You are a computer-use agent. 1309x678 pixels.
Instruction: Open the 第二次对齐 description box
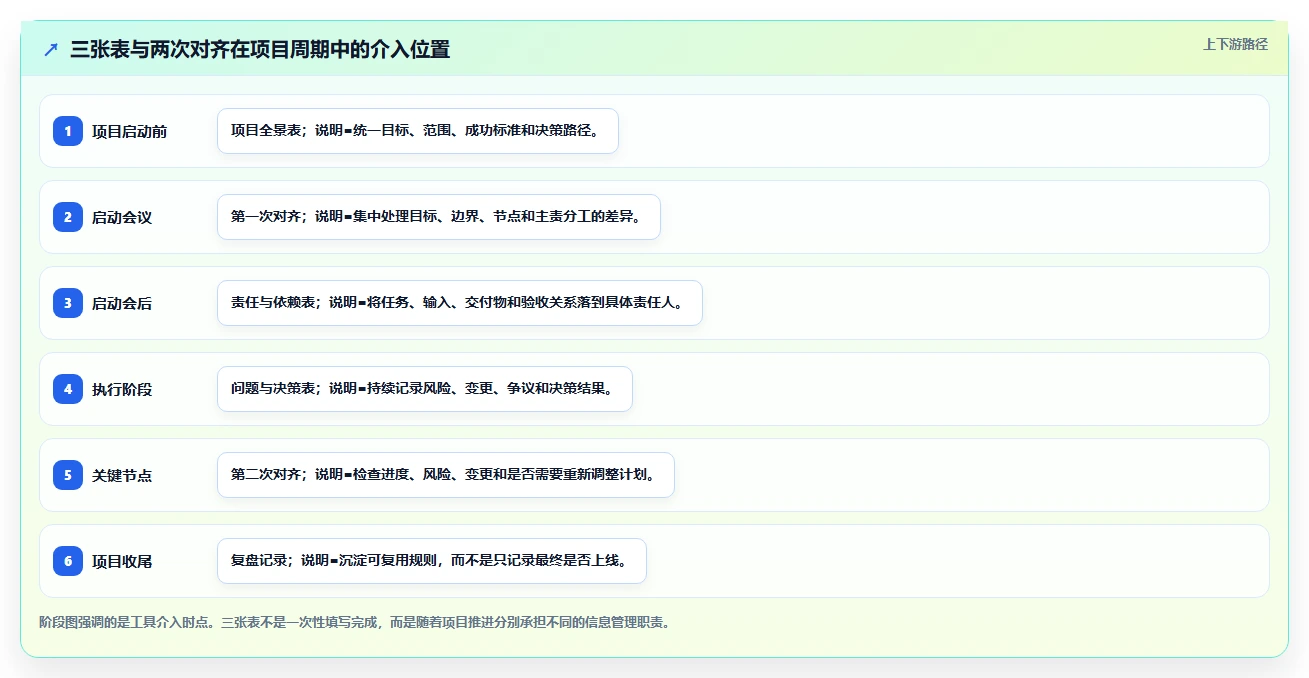446,475
